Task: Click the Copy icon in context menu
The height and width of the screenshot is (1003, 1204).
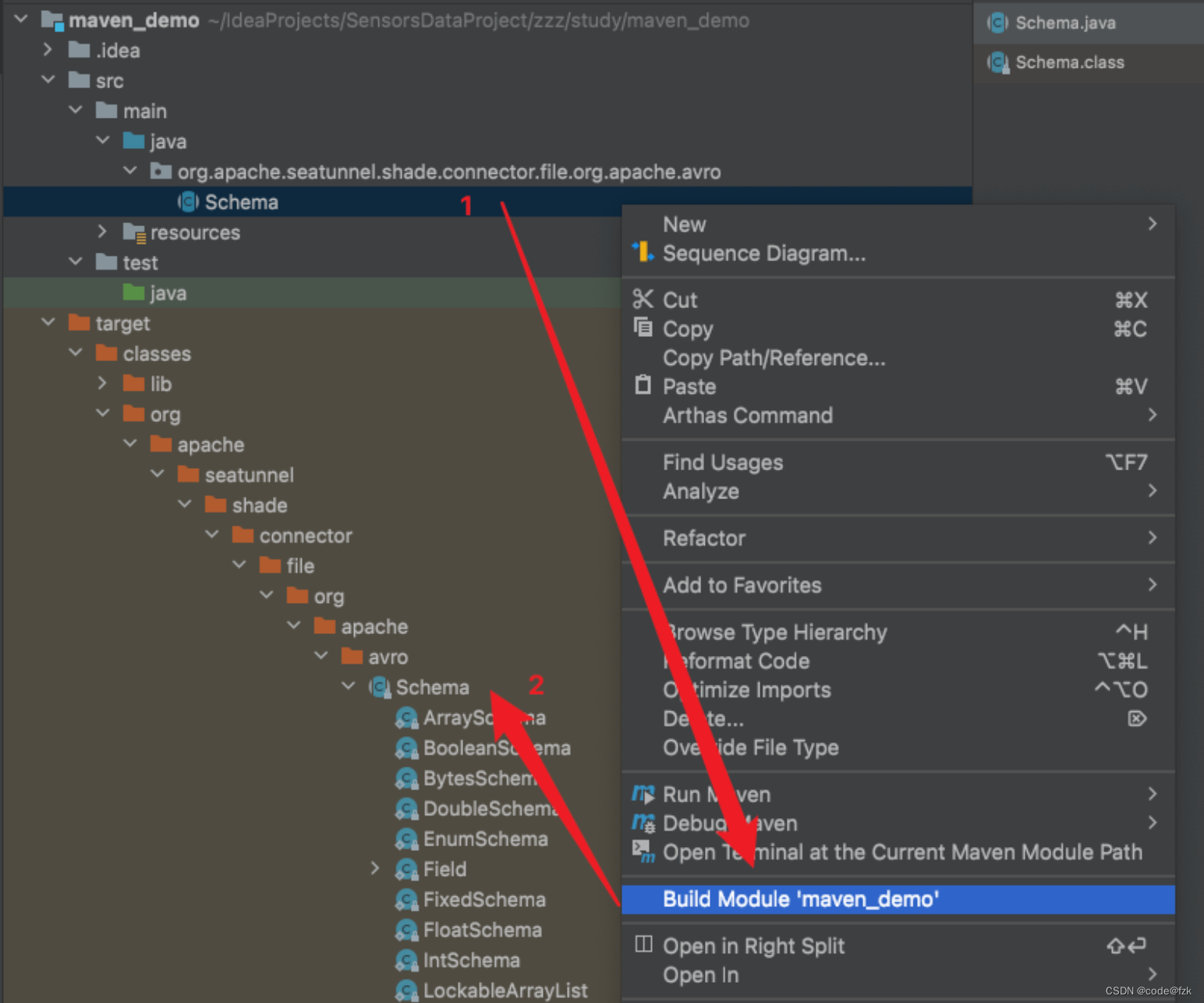Action: click(643, 328)
